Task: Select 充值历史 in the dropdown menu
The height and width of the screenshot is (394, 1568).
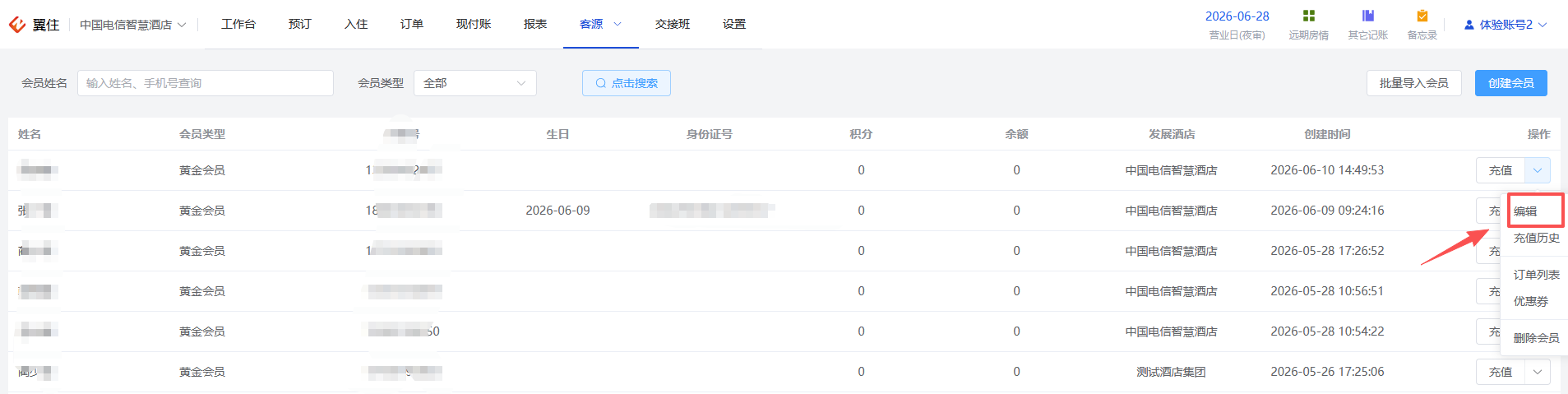Action: [x=1536, y=238]
